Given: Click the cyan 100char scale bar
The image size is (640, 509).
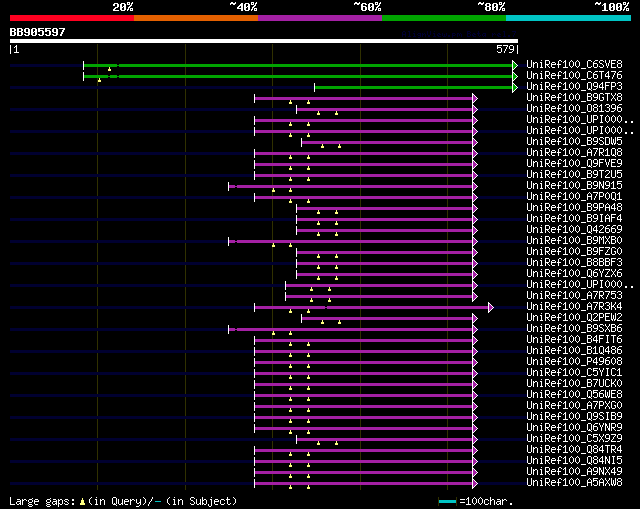Looking at the screenshot, I should pos(447,501).
